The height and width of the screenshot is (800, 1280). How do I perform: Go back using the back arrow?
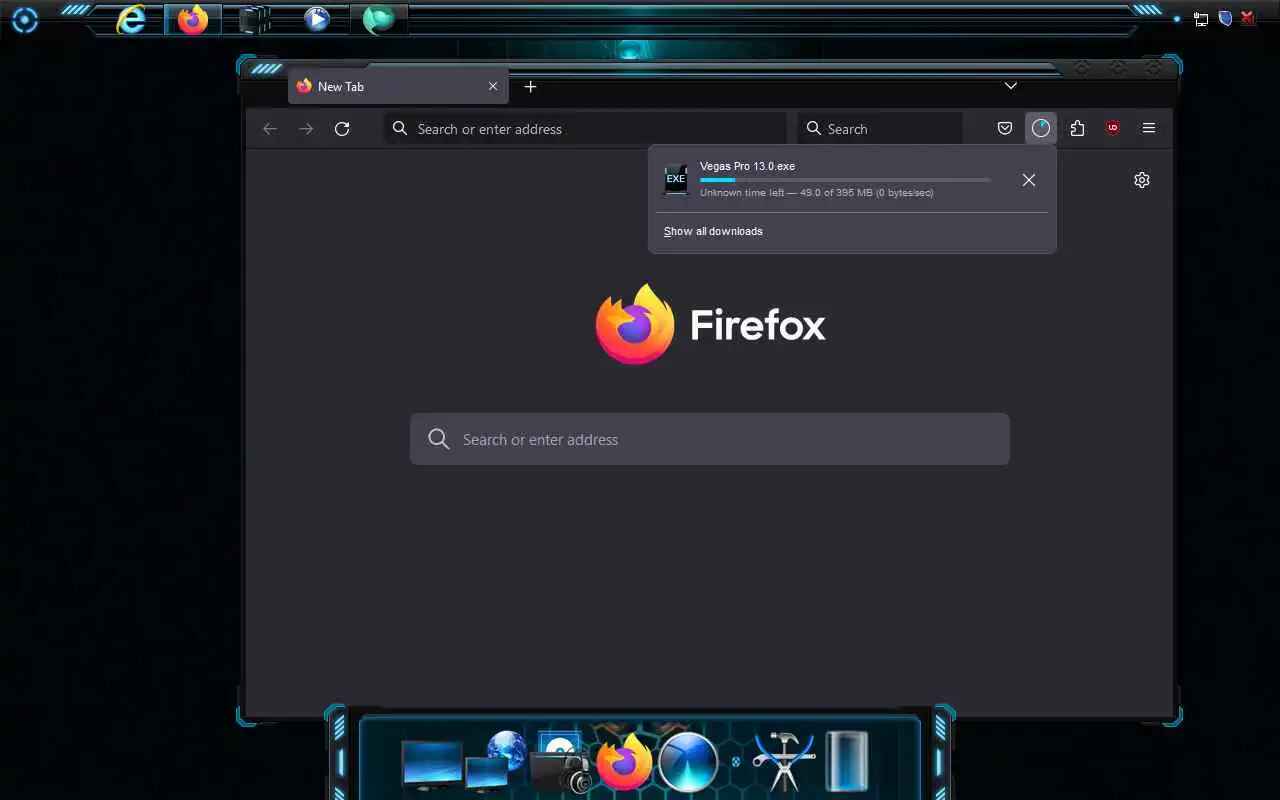(269, 129)
